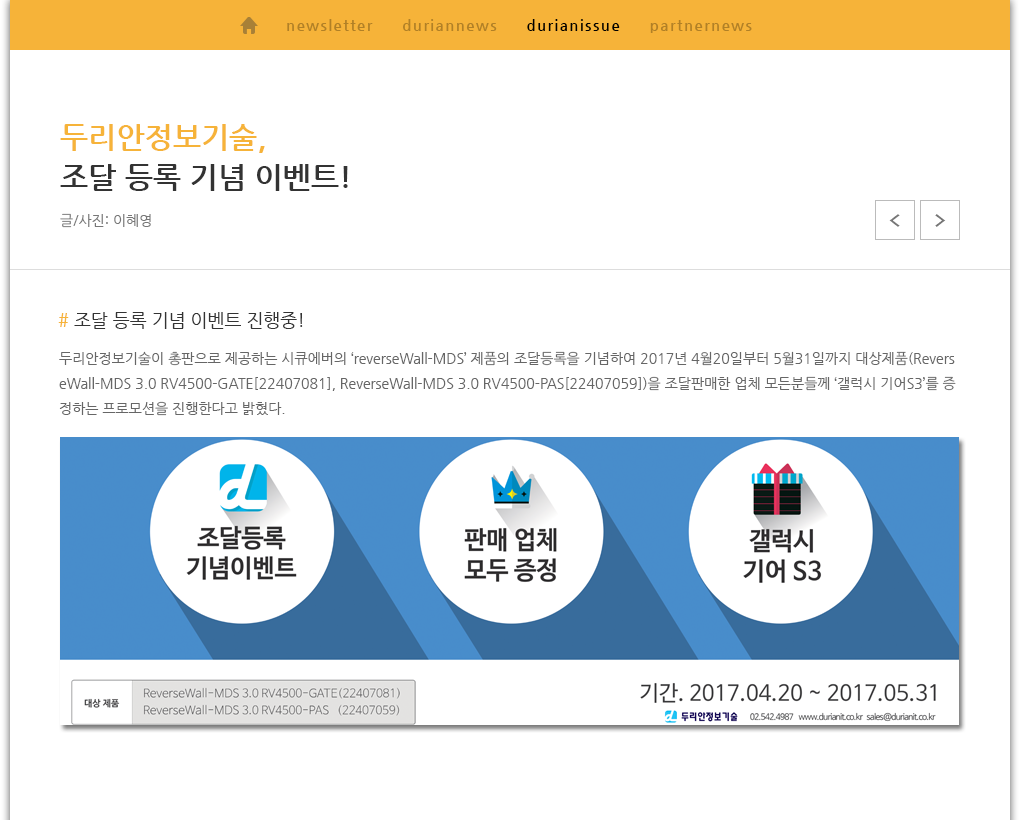Click the headline '조달 등록 기념 이벤트!'
This screenshot has width=1020, height=820.
click(205, 177)
